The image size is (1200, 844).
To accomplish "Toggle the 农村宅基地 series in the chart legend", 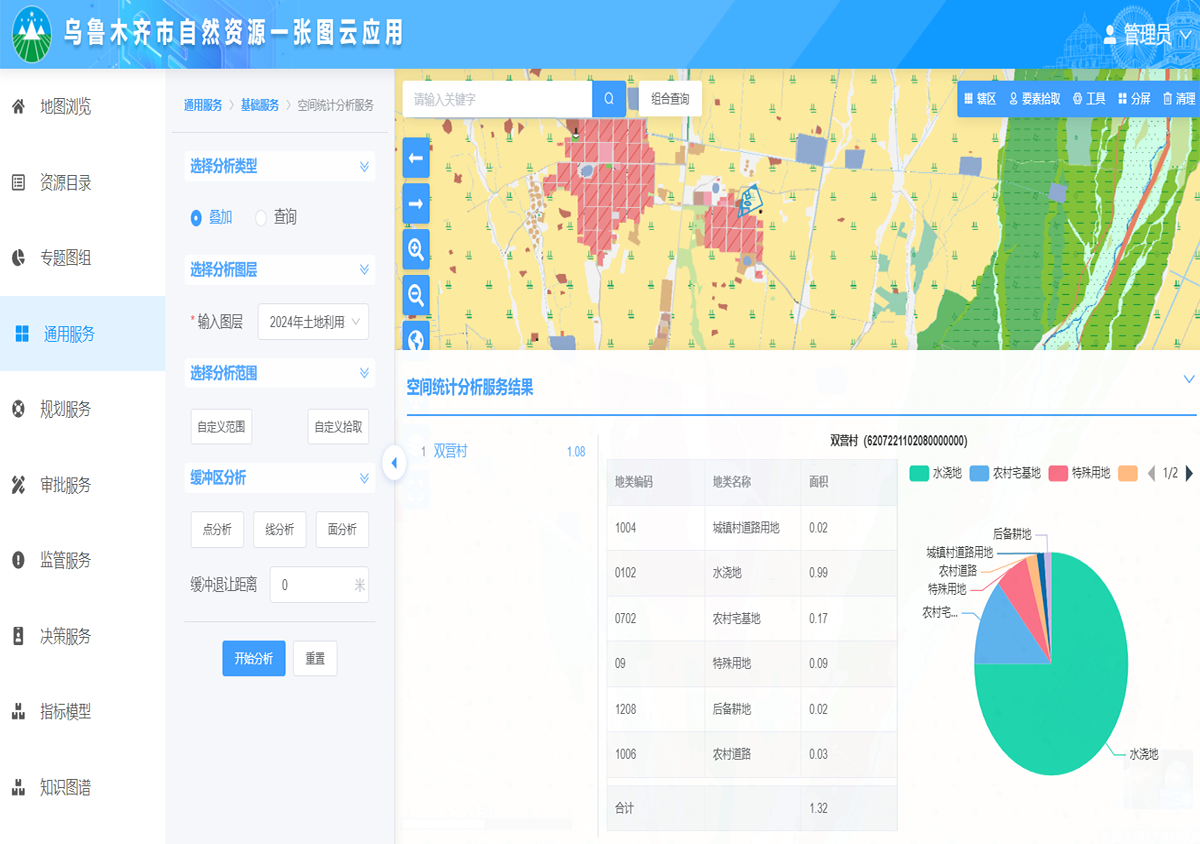I will point(1005,473).
